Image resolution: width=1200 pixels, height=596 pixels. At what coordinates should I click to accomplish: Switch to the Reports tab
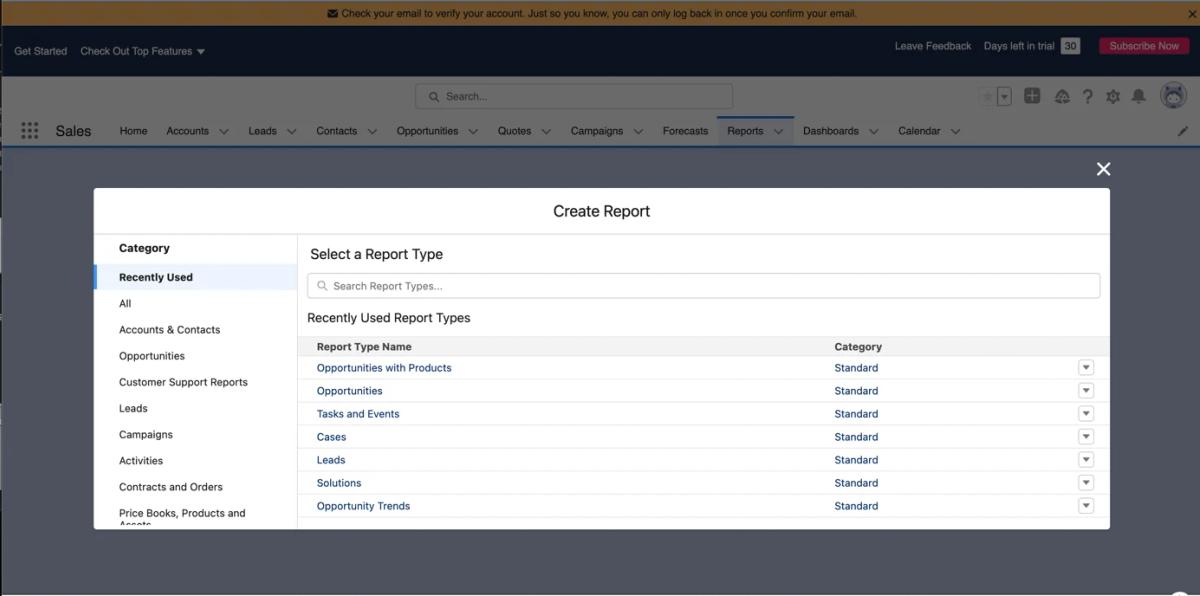tap(745, 131)
